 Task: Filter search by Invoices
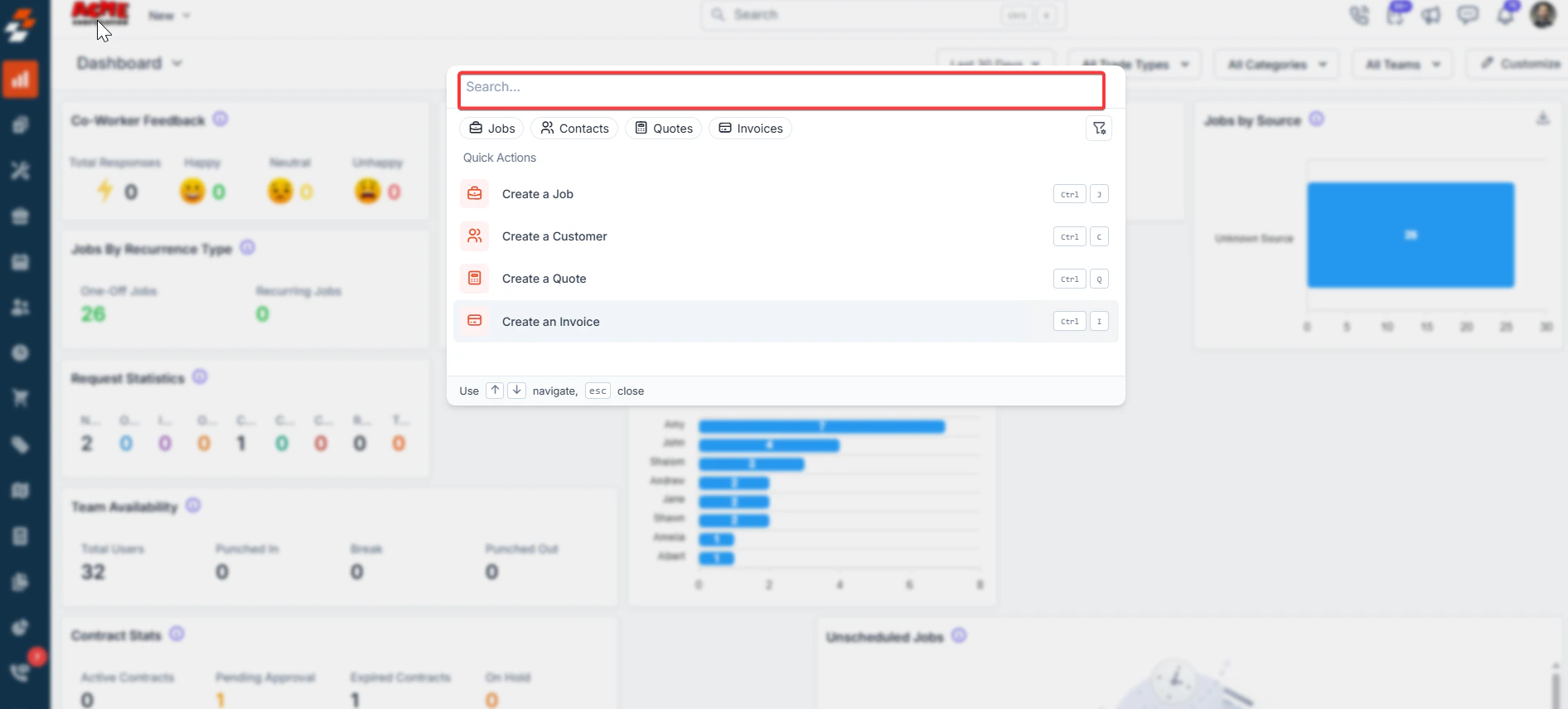pos(751,129)
